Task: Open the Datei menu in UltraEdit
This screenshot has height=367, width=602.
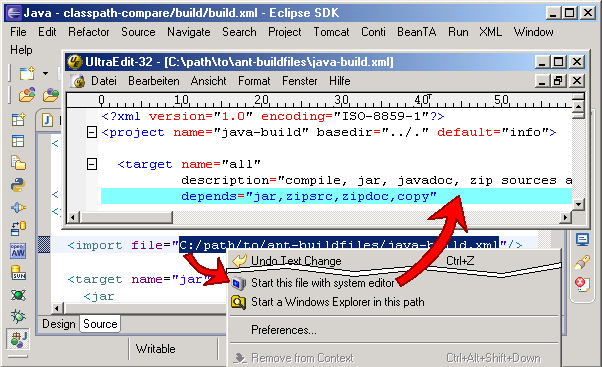Action: (104, 81)
